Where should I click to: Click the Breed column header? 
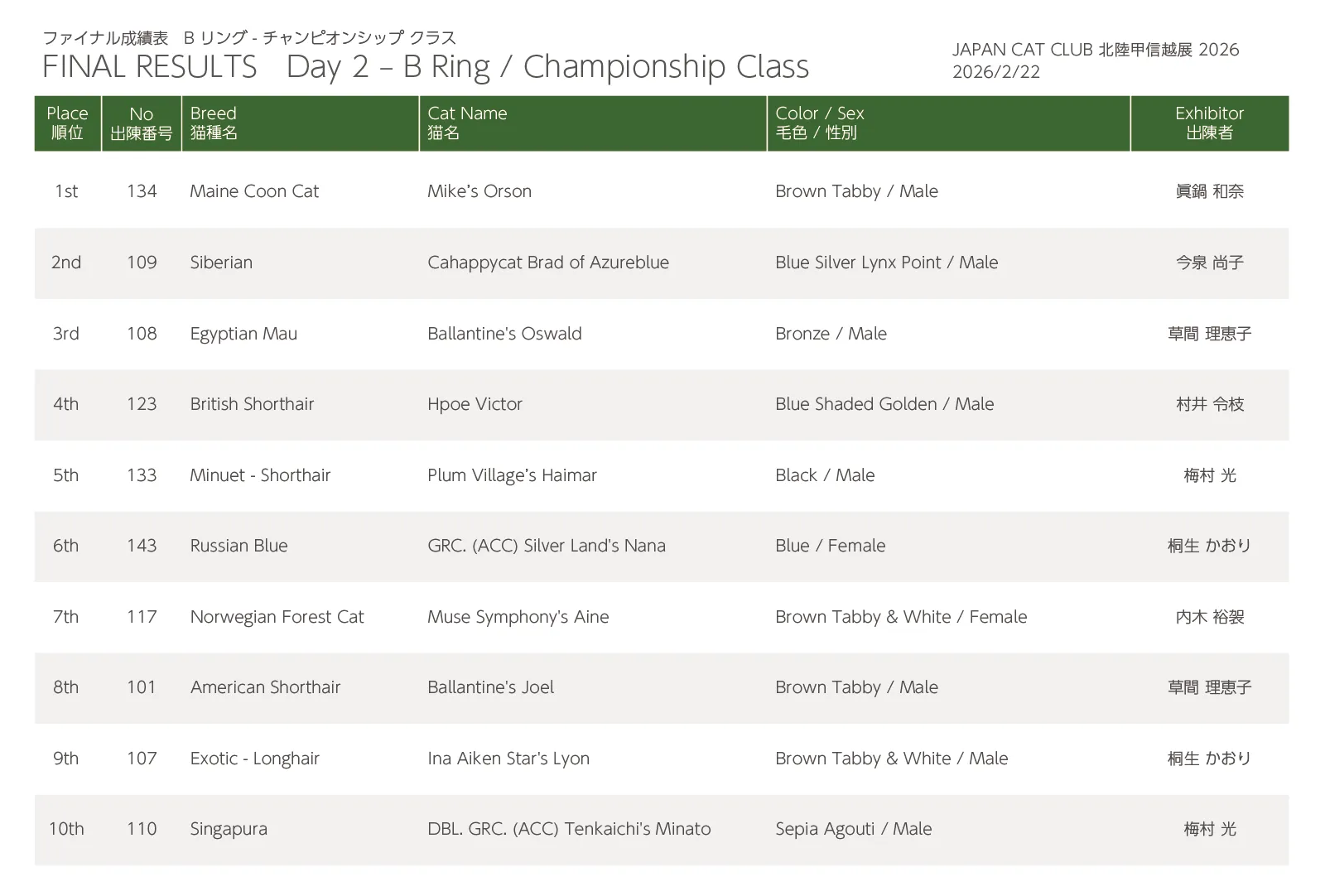click(214, 123)
